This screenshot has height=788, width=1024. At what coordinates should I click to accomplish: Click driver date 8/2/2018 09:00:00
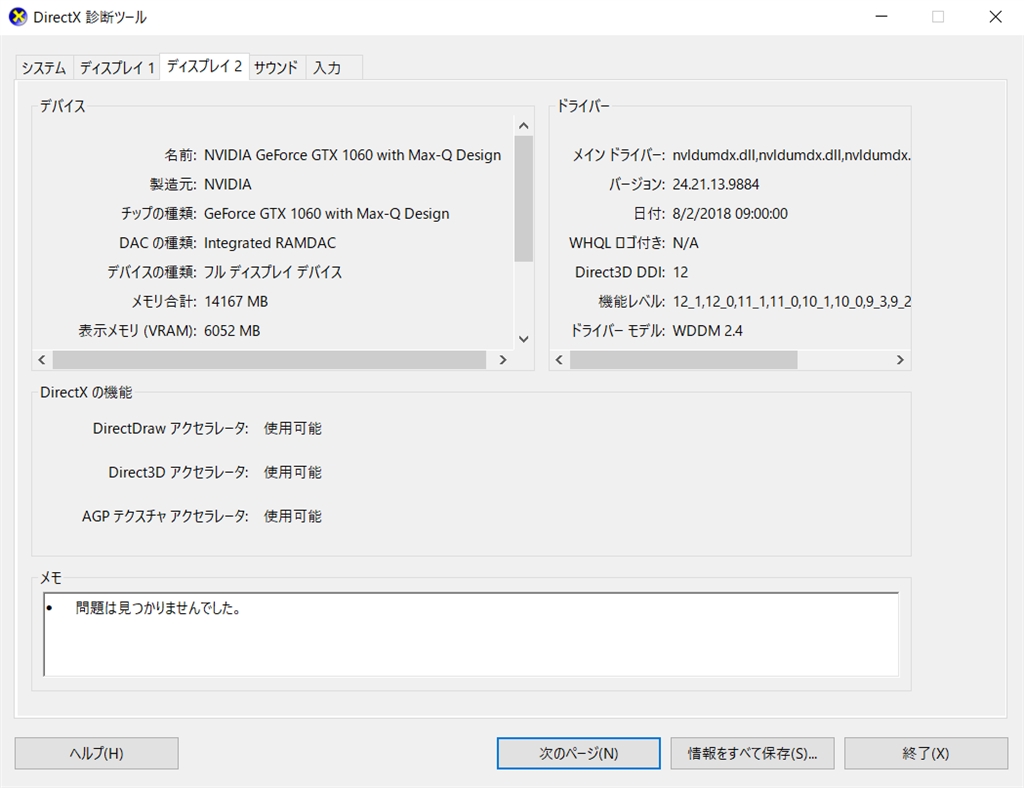click(730, 214)
